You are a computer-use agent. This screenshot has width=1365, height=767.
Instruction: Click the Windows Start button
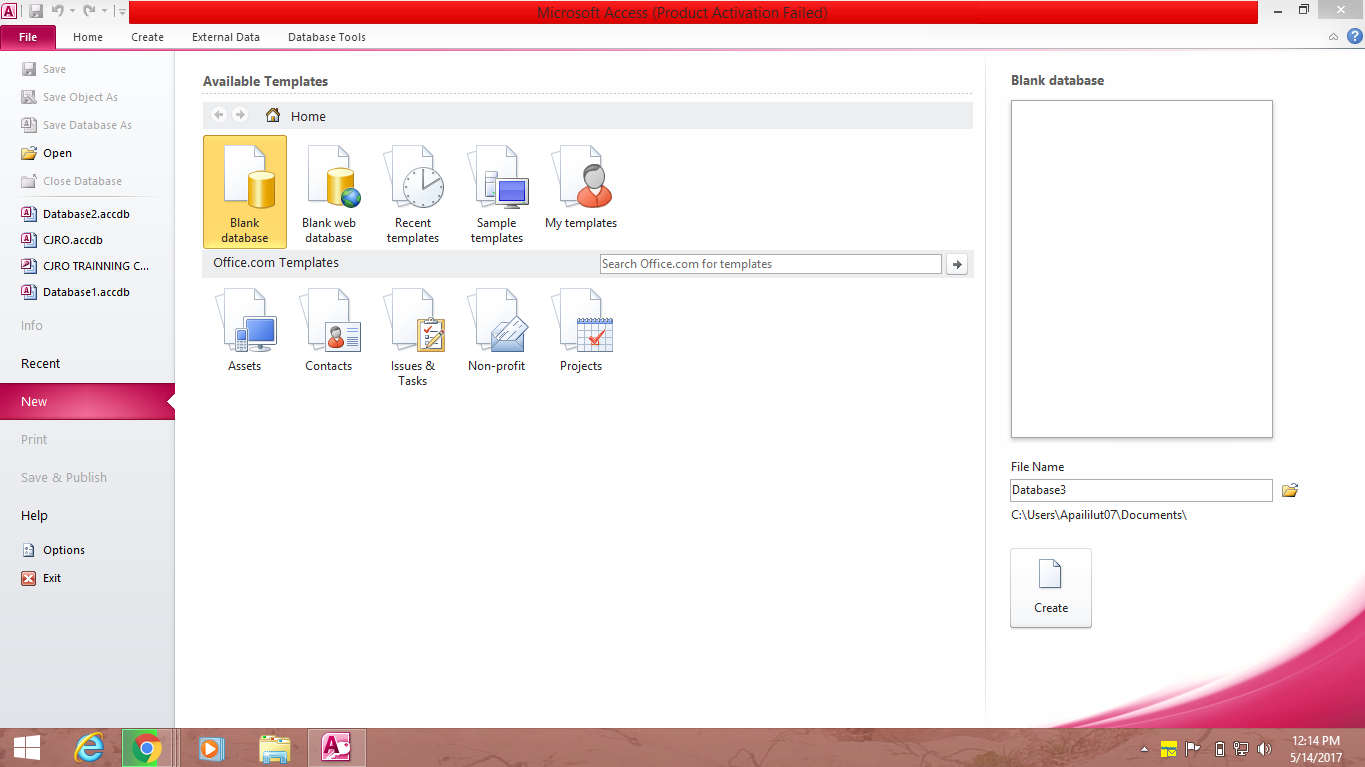point(26,748)
